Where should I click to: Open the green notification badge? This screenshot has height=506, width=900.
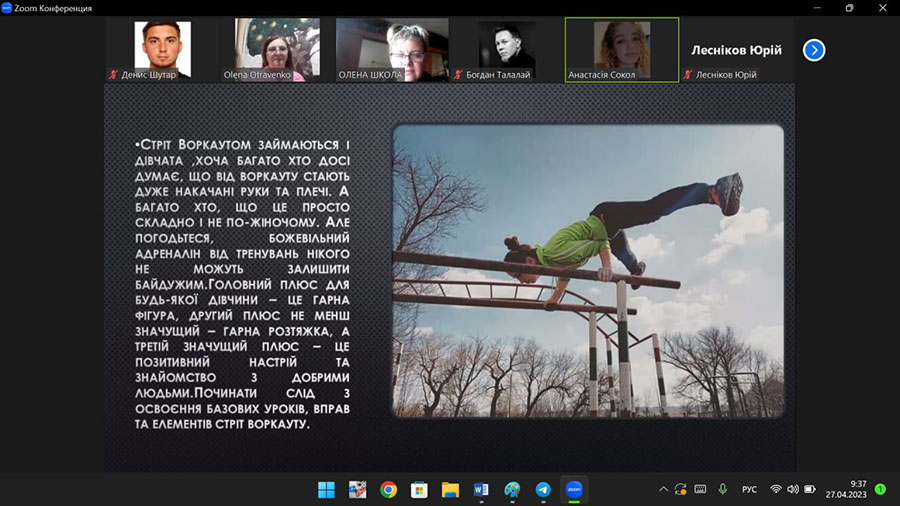tap(880, 489)
